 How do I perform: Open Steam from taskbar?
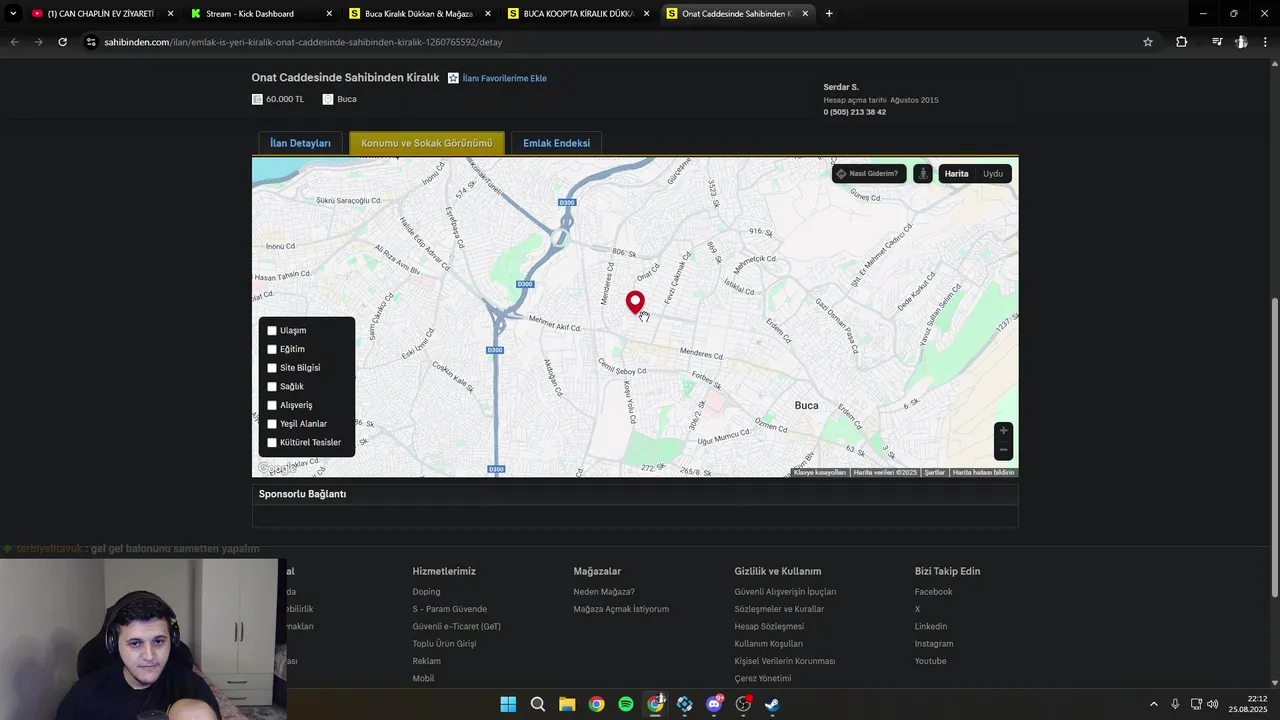772,704
